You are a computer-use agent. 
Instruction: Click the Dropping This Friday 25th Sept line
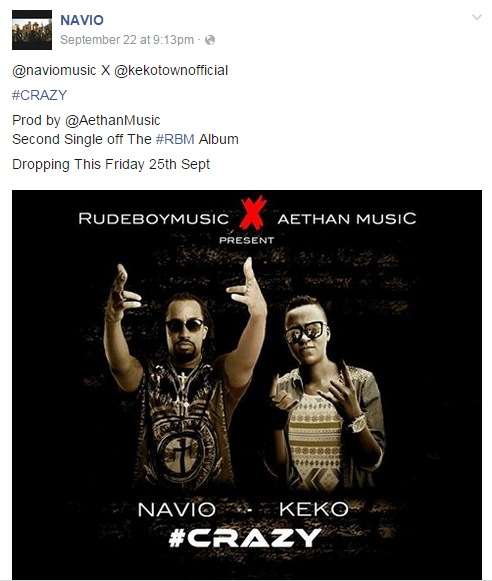click(x=111, y=165)
